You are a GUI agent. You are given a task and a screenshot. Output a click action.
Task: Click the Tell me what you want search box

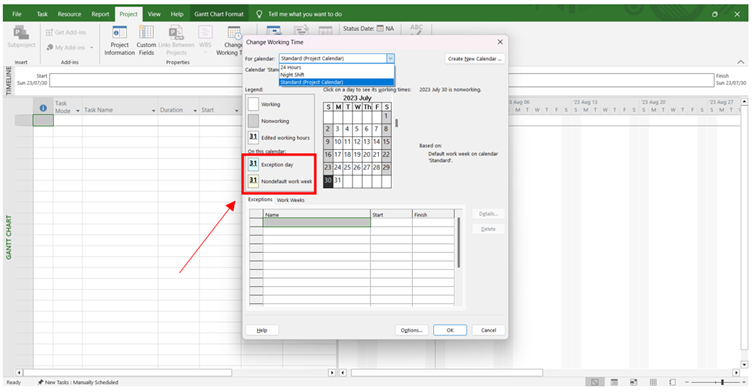(305, 14)
